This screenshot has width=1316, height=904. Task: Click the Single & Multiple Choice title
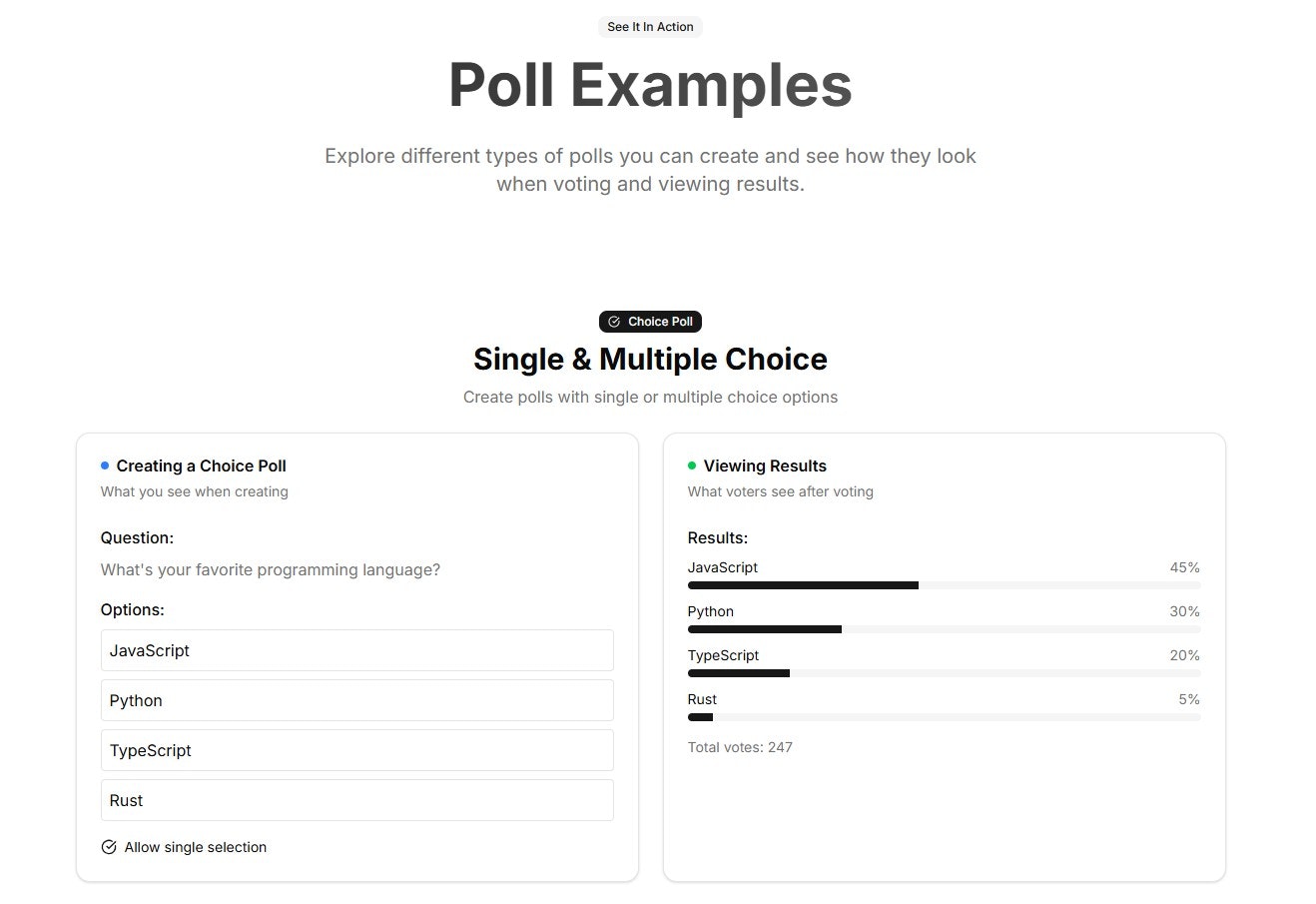pos(650,359)
